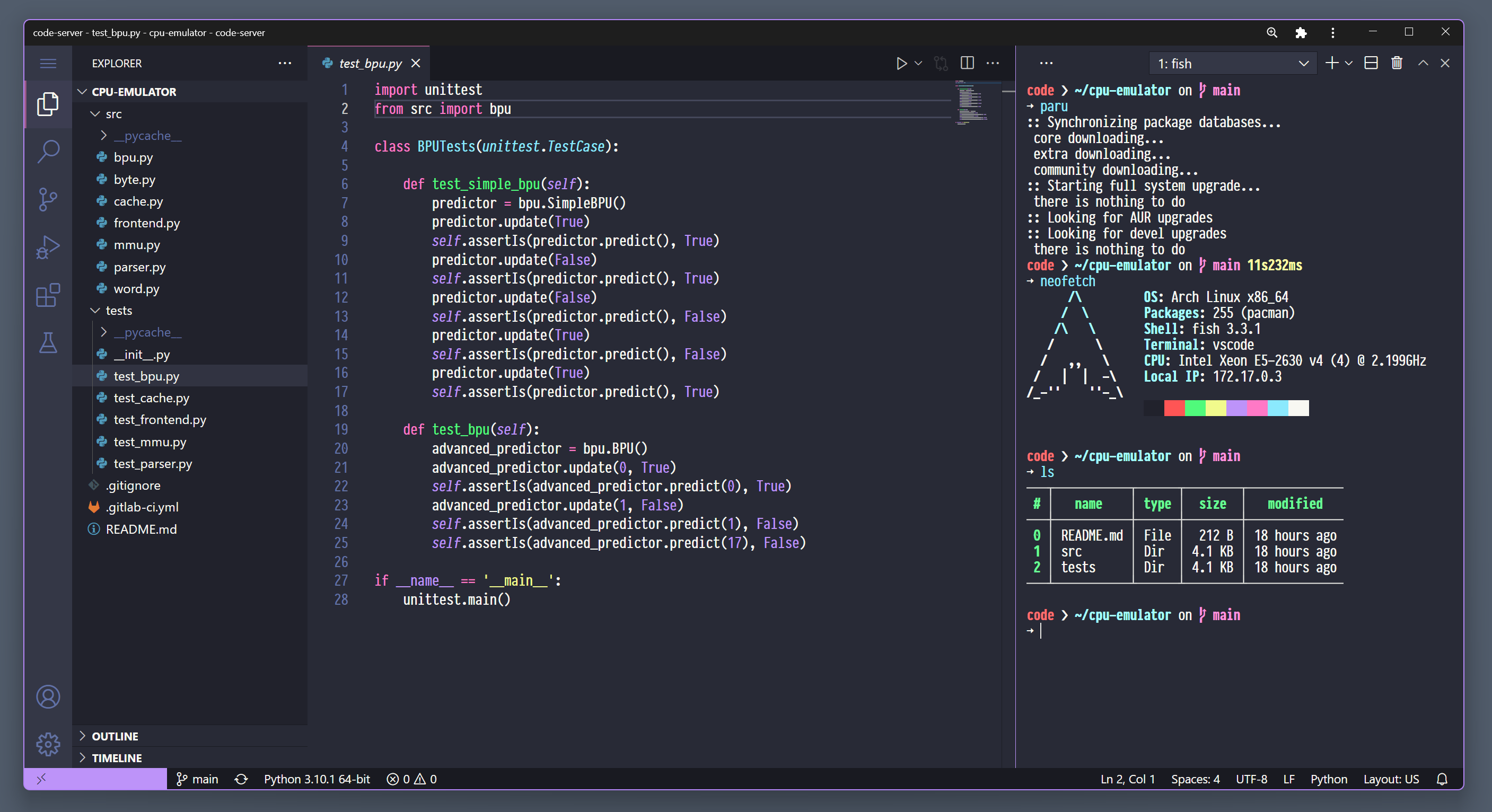Click the red swatch in neofetch palette
This screenshot has height=812, width=1492.
coord(1174,408)
